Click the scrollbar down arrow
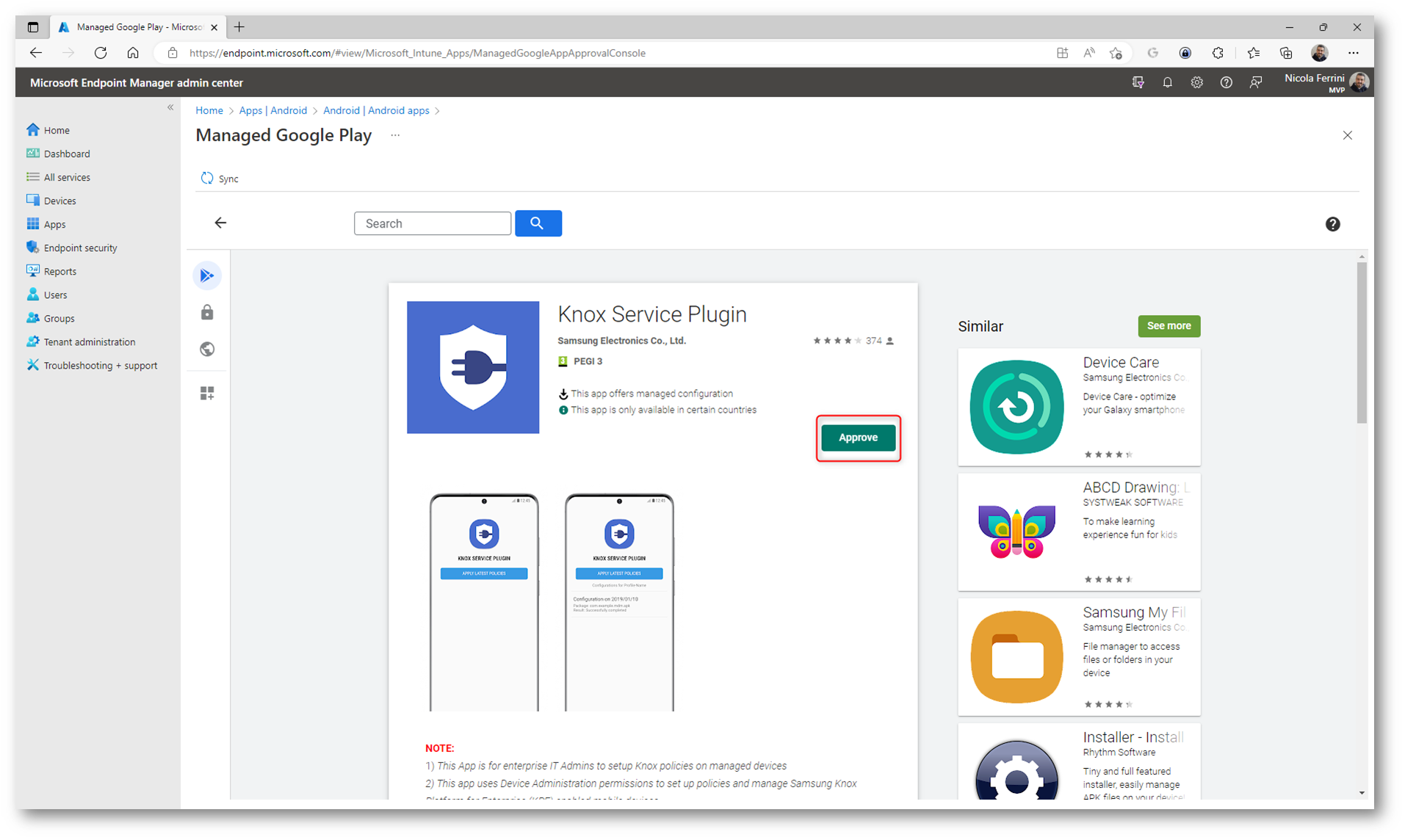The image size is (1405, 840). pos(1362,793)
